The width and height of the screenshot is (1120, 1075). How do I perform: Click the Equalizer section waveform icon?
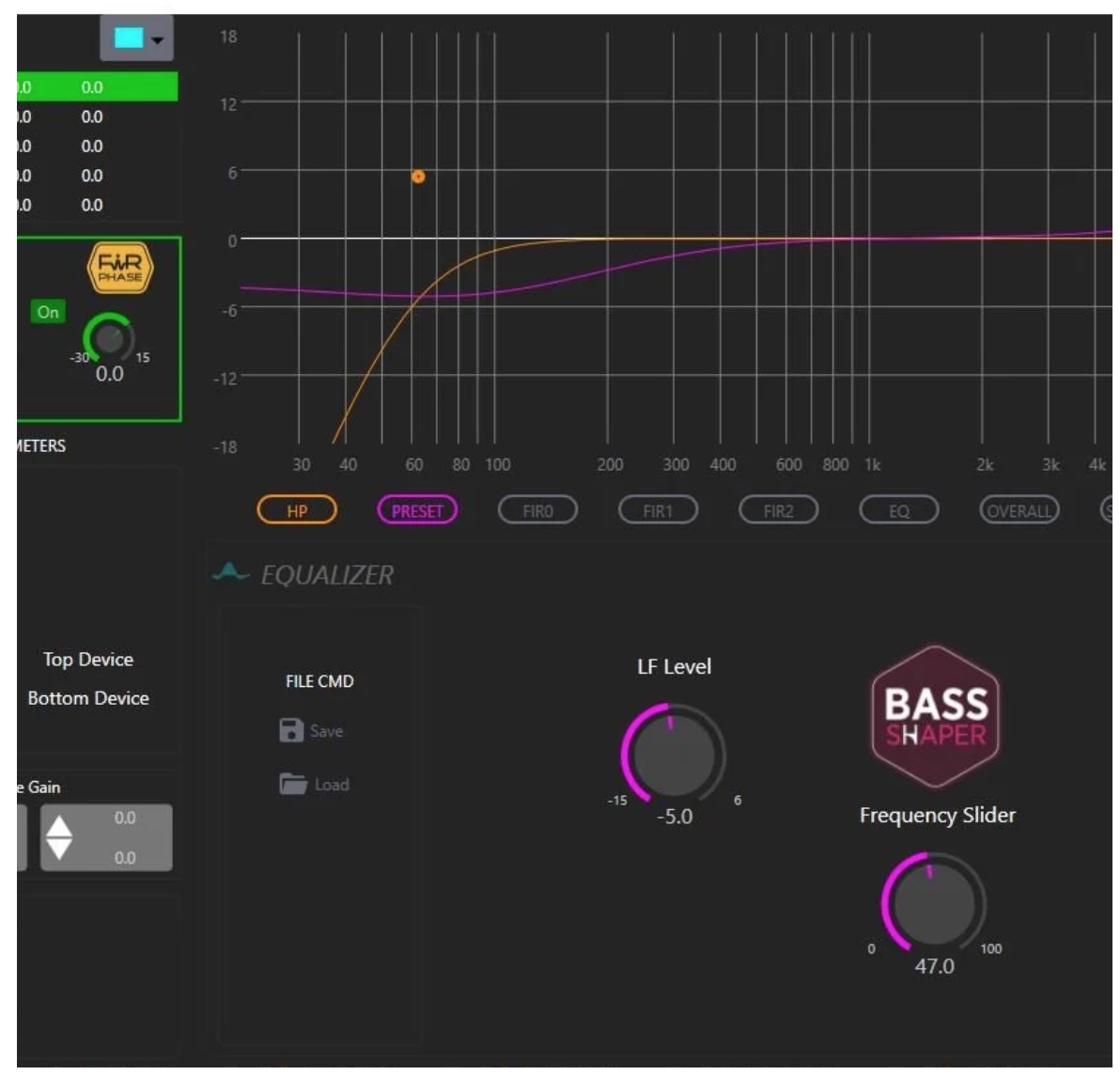pos(230,572)
